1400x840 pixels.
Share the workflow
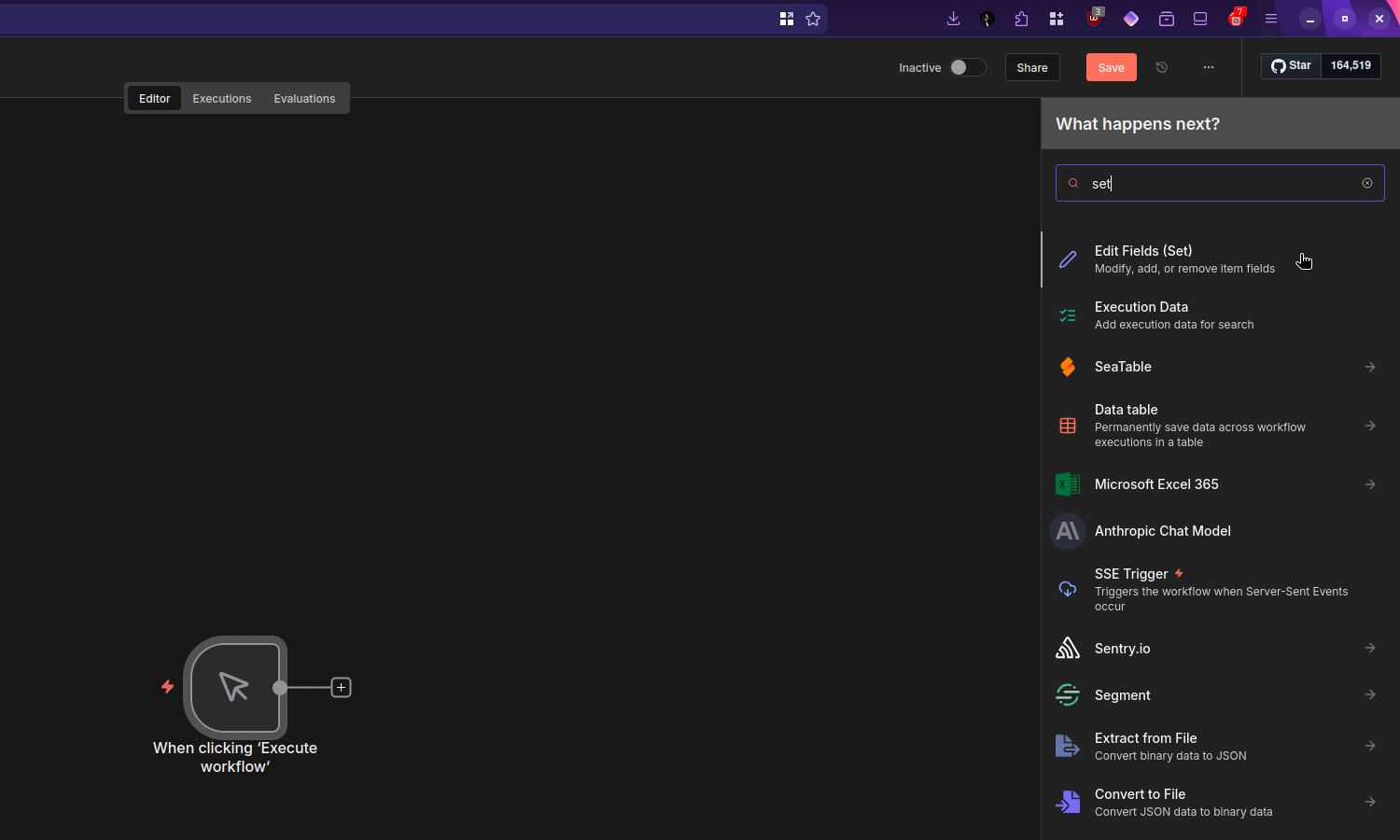pos(1031,67)
